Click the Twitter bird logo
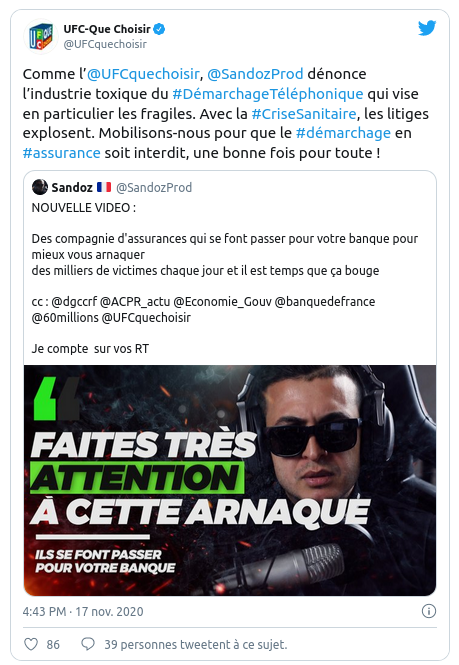Viewport: 459px width, 665px height. pos(427,28)
